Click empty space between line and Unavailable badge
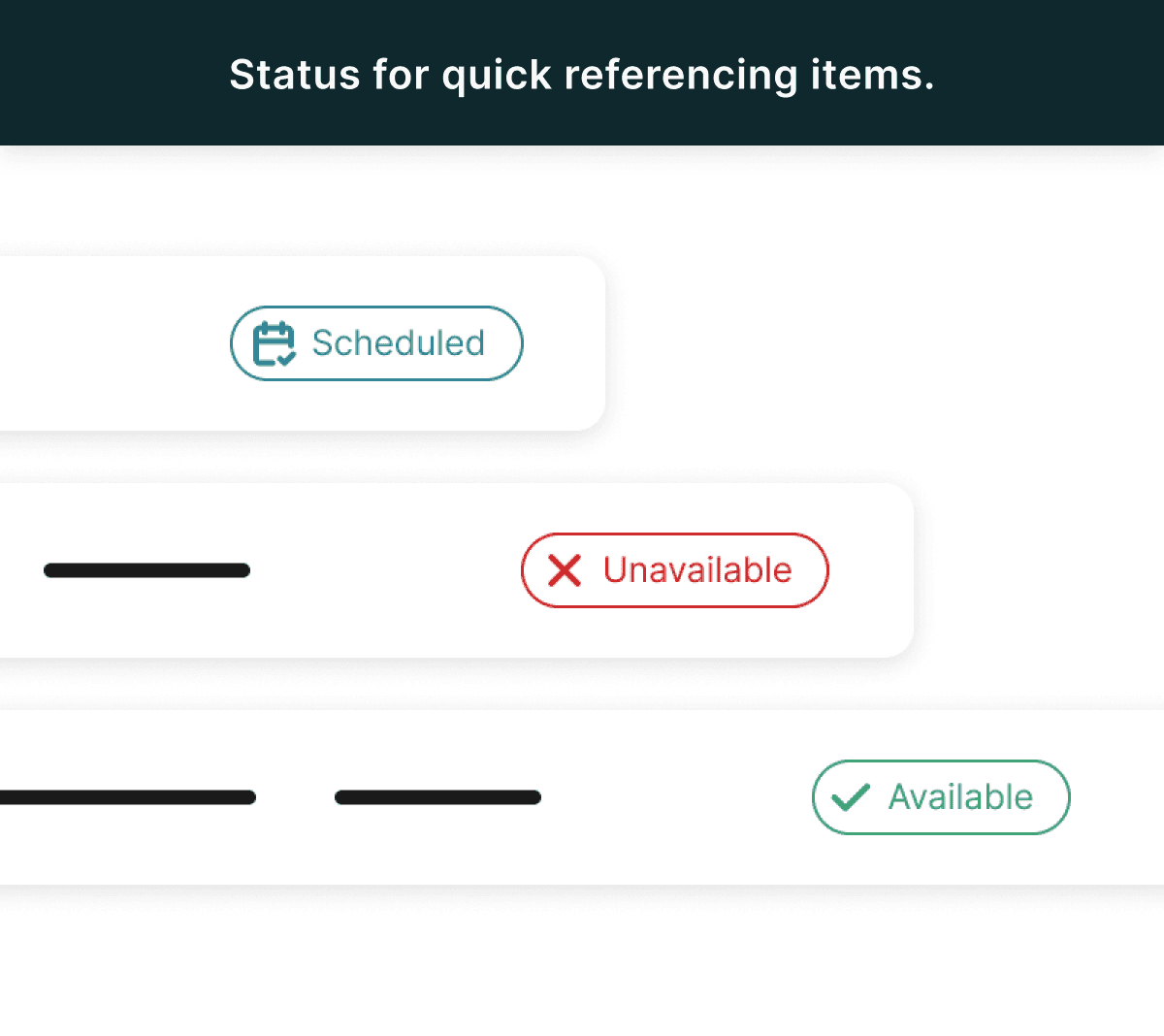 pyautogui.click(x=386, y=570)
